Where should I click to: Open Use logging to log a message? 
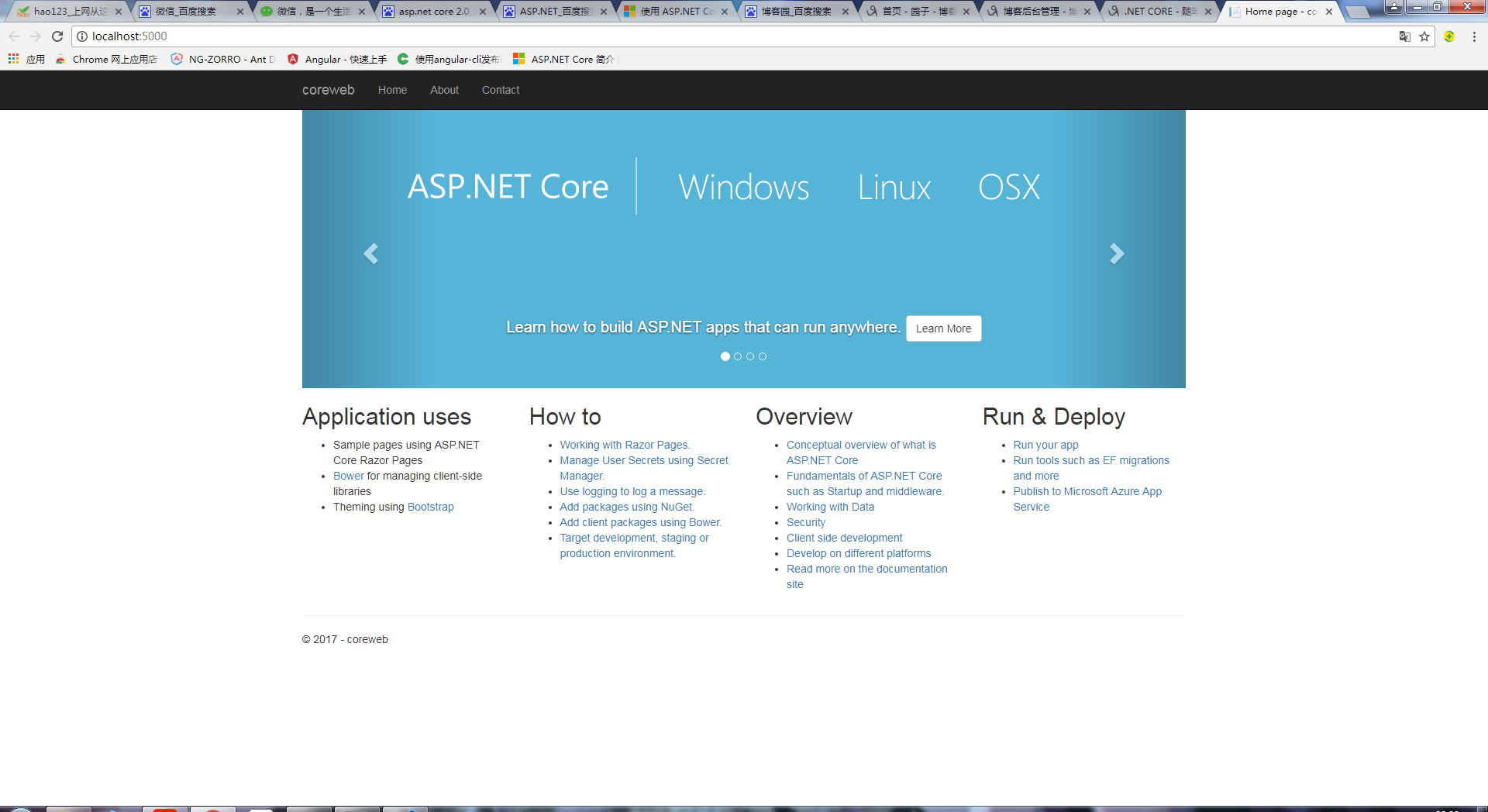632,491
